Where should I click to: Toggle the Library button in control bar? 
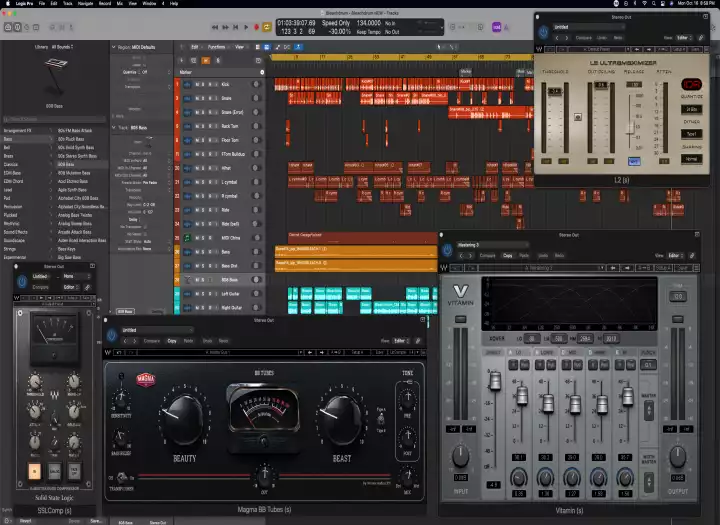pyautogui.click(x=8, y=28)
